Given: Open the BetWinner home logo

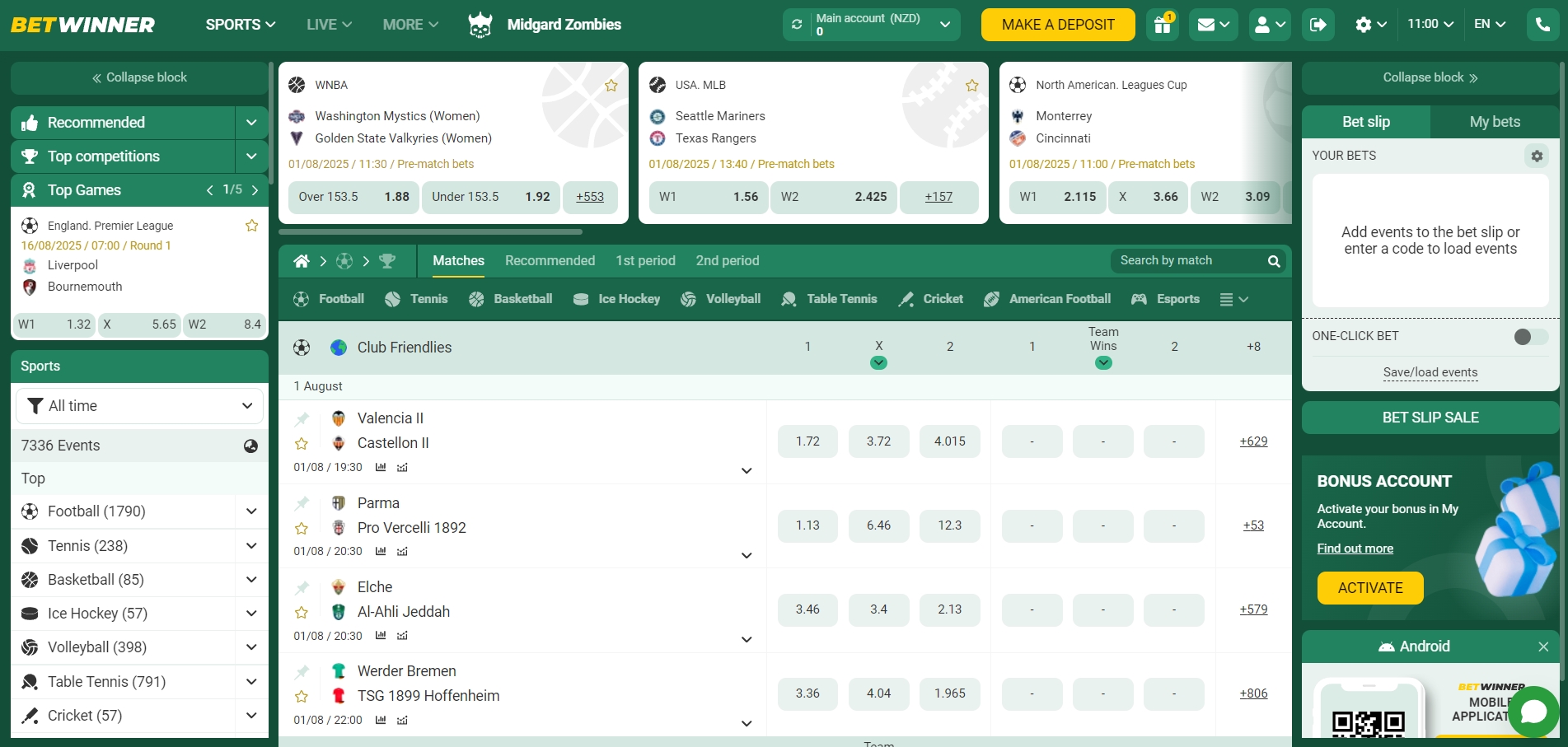Looking at the screenshot, I should 82,25.
